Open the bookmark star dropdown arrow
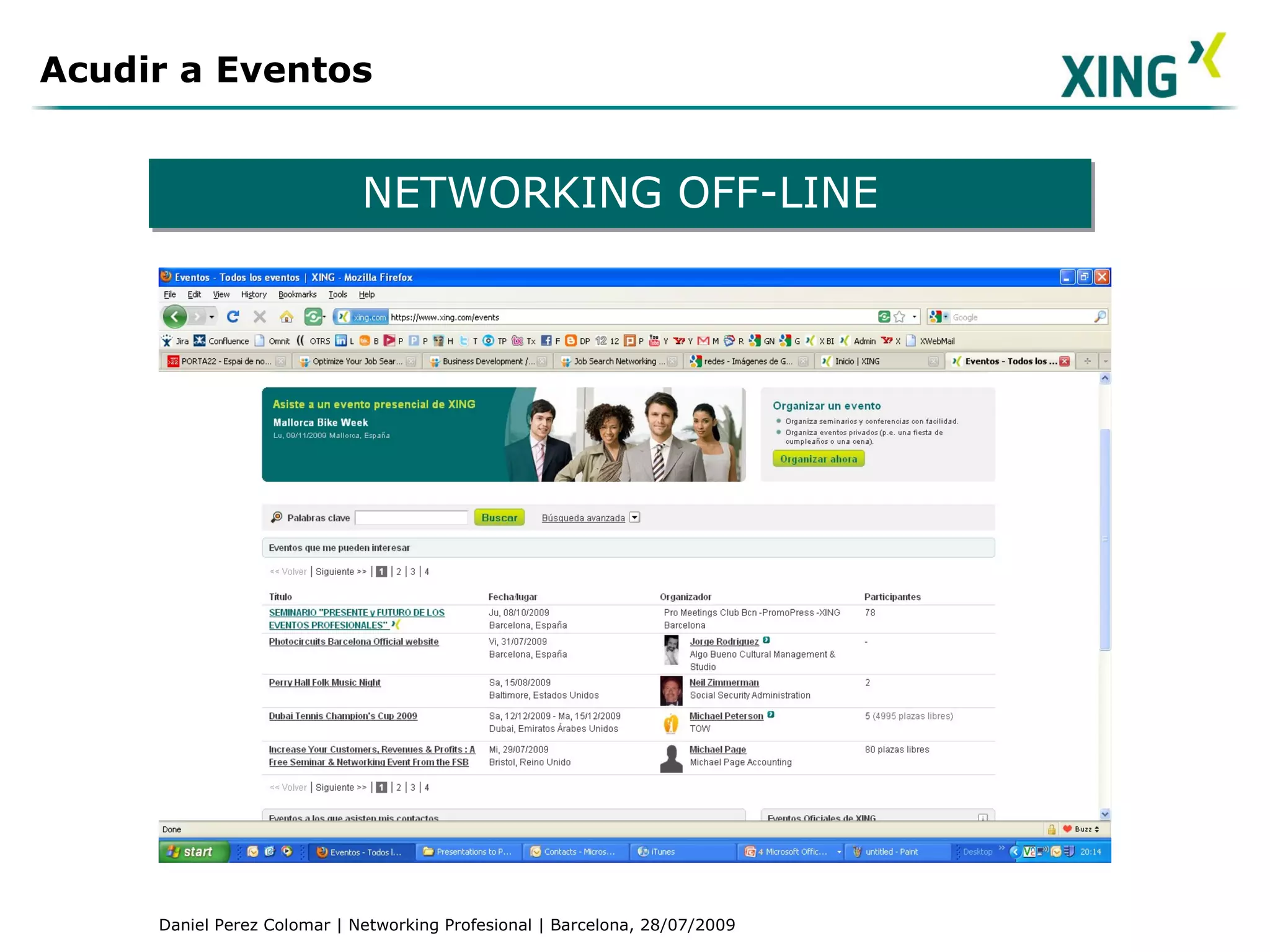 914,317
